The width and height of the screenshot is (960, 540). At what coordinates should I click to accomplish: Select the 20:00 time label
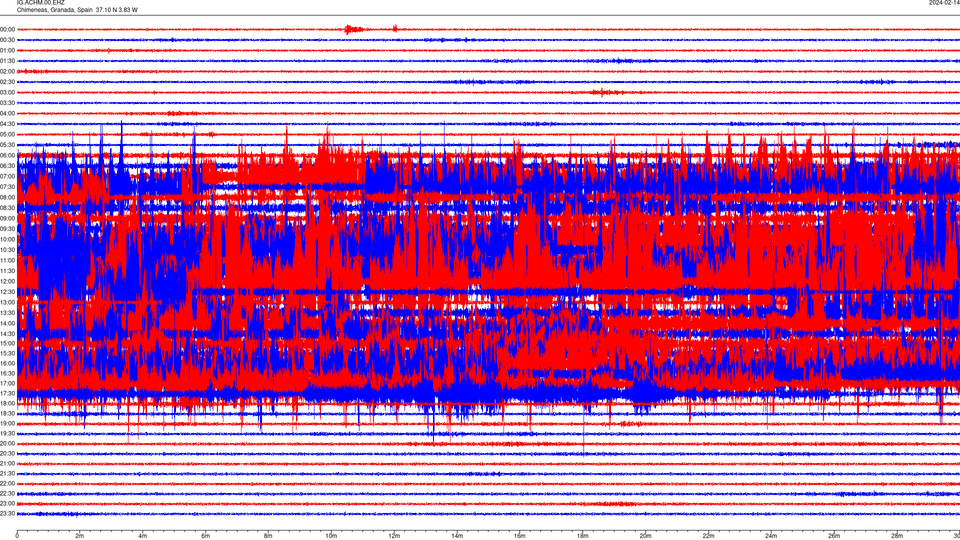[7, 444]
